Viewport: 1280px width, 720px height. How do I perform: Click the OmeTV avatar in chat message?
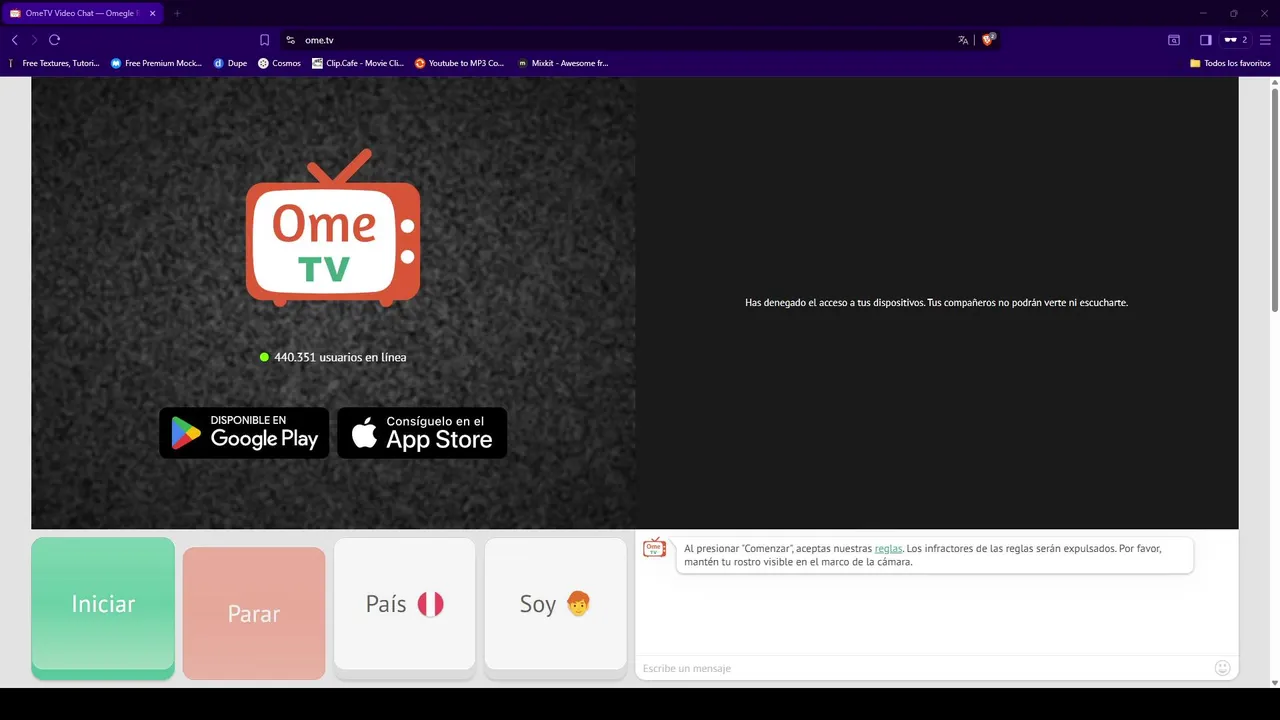point(654,547)
